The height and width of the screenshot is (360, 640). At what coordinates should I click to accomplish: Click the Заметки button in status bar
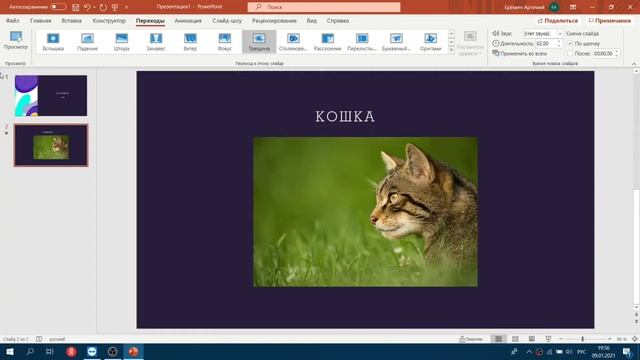(x=471, y=339)
